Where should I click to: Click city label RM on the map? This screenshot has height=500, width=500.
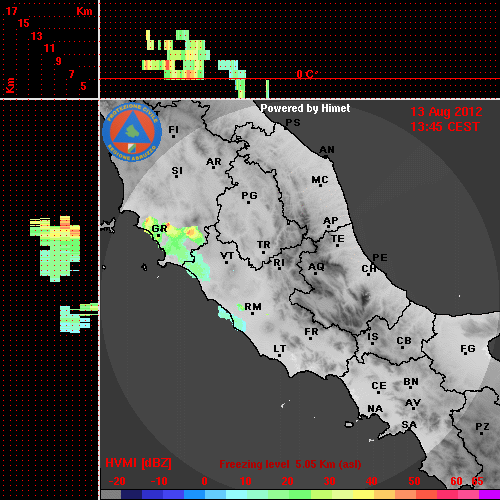point(253,307)
